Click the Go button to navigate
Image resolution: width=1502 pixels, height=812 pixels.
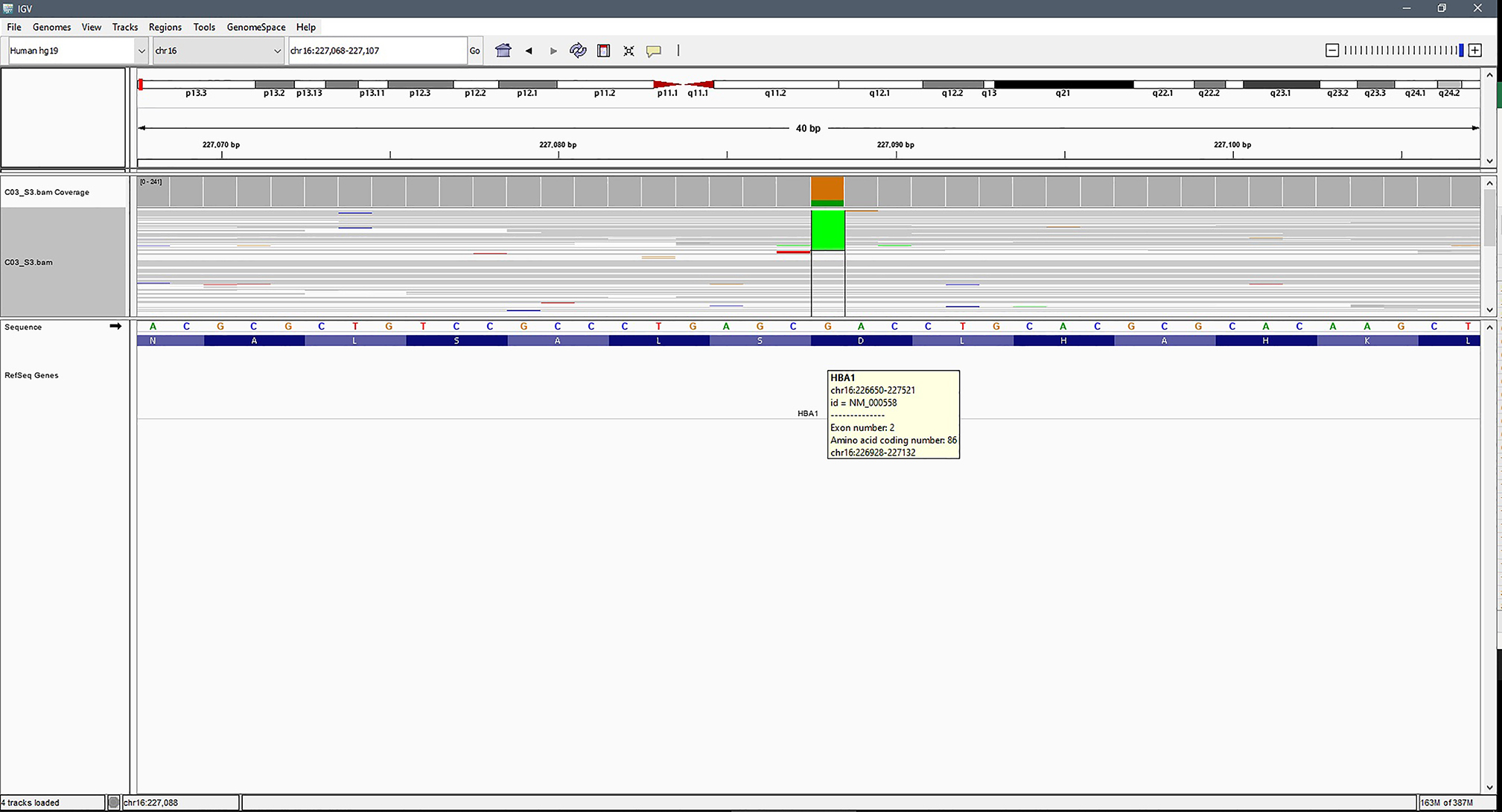pyautogui.click(x=474, y=50)
